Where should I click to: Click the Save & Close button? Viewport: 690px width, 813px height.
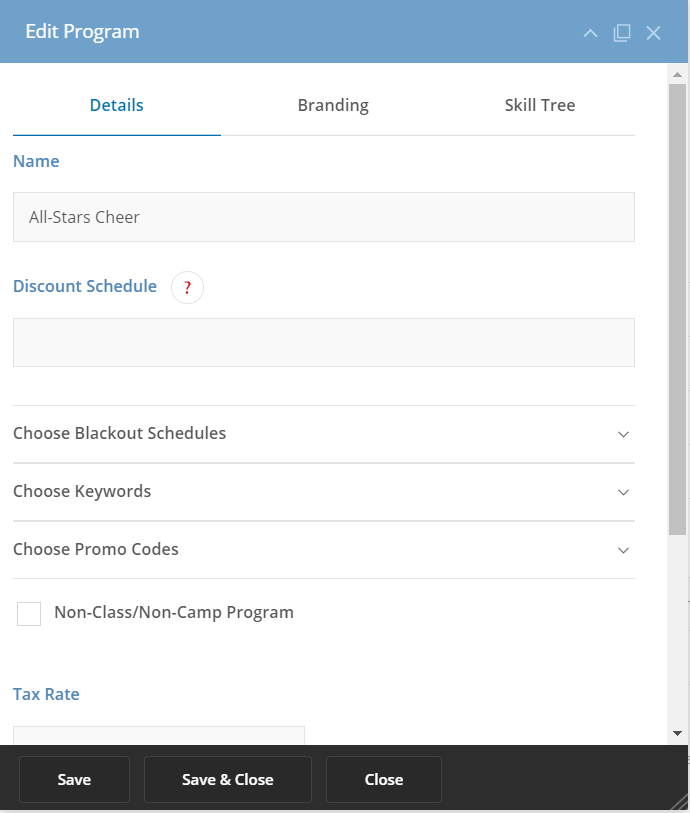[x=228, y=779]
